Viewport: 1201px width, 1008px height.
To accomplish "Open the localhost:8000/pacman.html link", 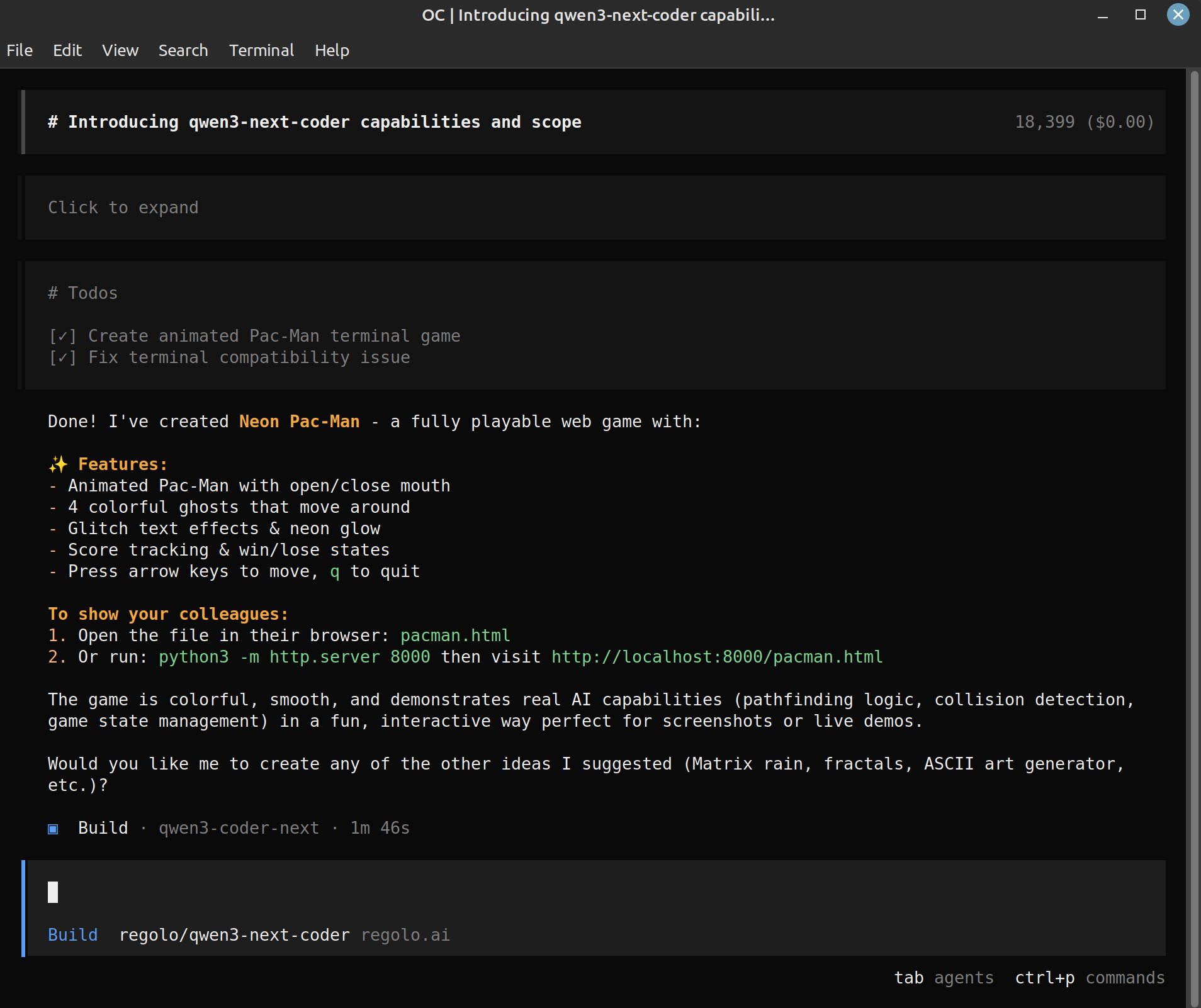I will pyautogui.click(x=716, y=657).
